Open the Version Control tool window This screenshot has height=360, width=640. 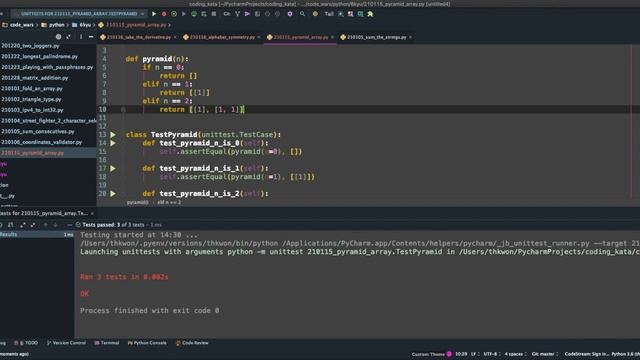[66, 343]
